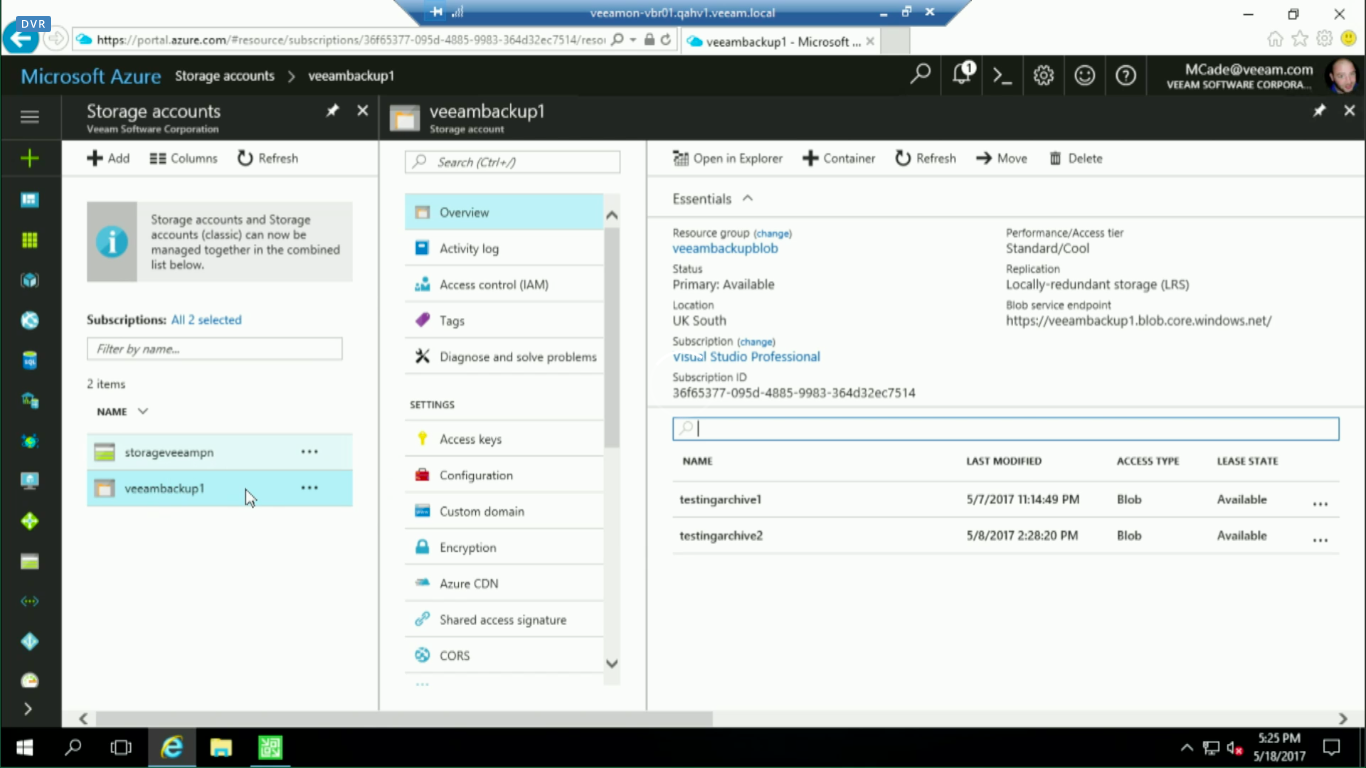1366x768 pixels.
Task: Open the Access keys settings item
Action: click(470, 439)
